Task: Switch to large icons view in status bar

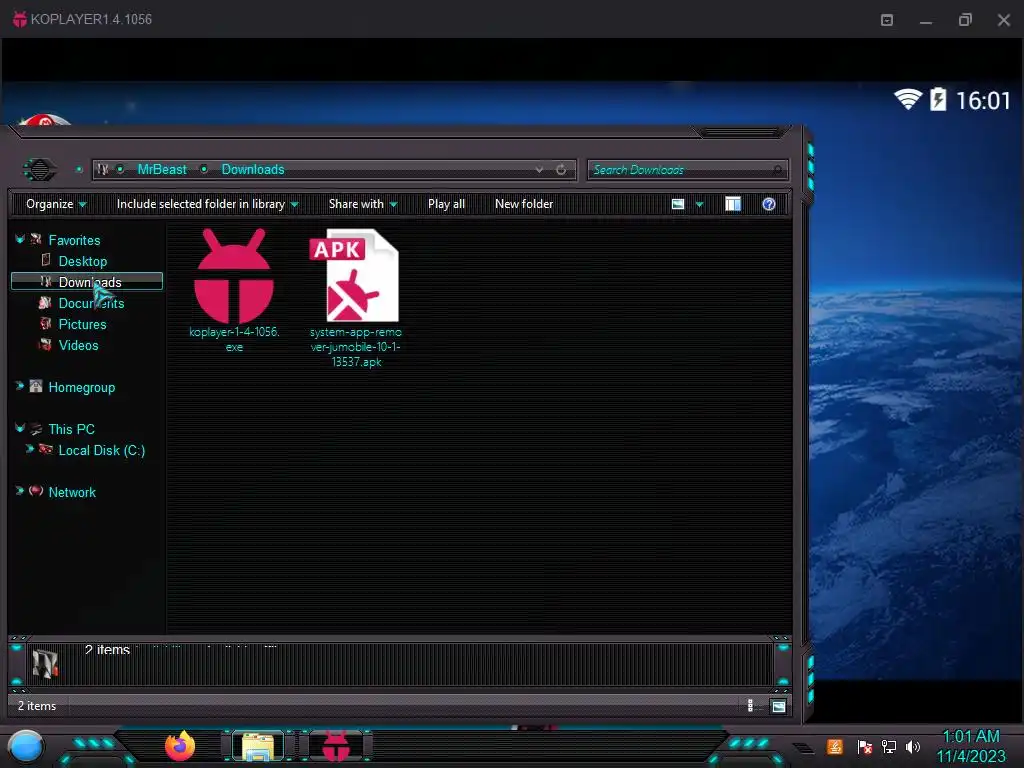Action: pos(778,705)
